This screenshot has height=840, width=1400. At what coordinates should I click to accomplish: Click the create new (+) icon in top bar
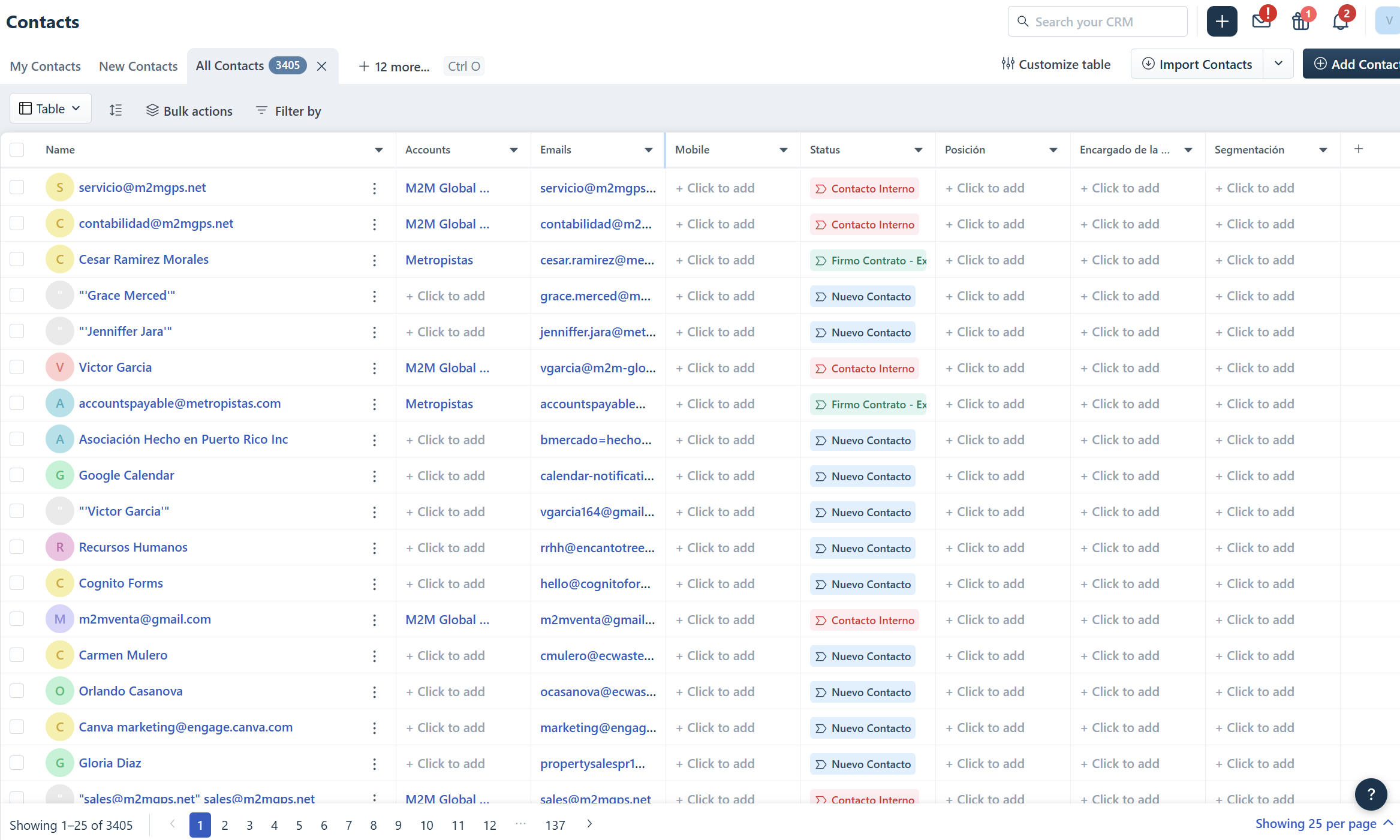click(x=1221, y=21)
